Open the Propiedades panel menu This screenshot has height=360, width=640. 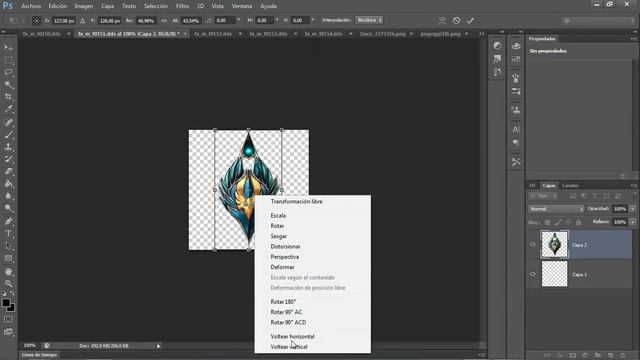(633, 39)
